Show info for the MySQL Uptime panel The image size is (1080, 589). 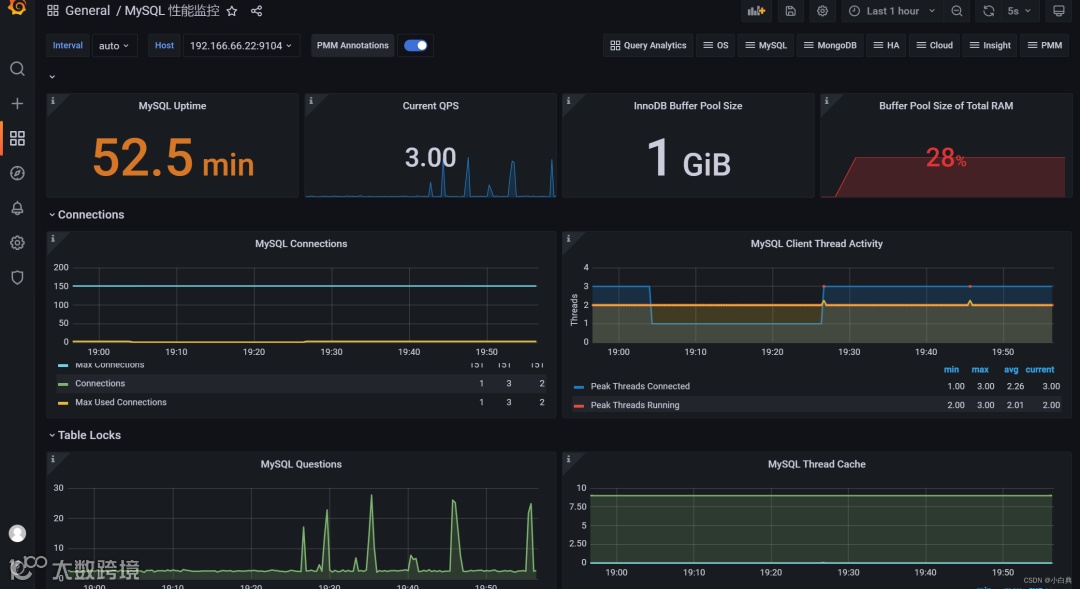tap(52, 101)
